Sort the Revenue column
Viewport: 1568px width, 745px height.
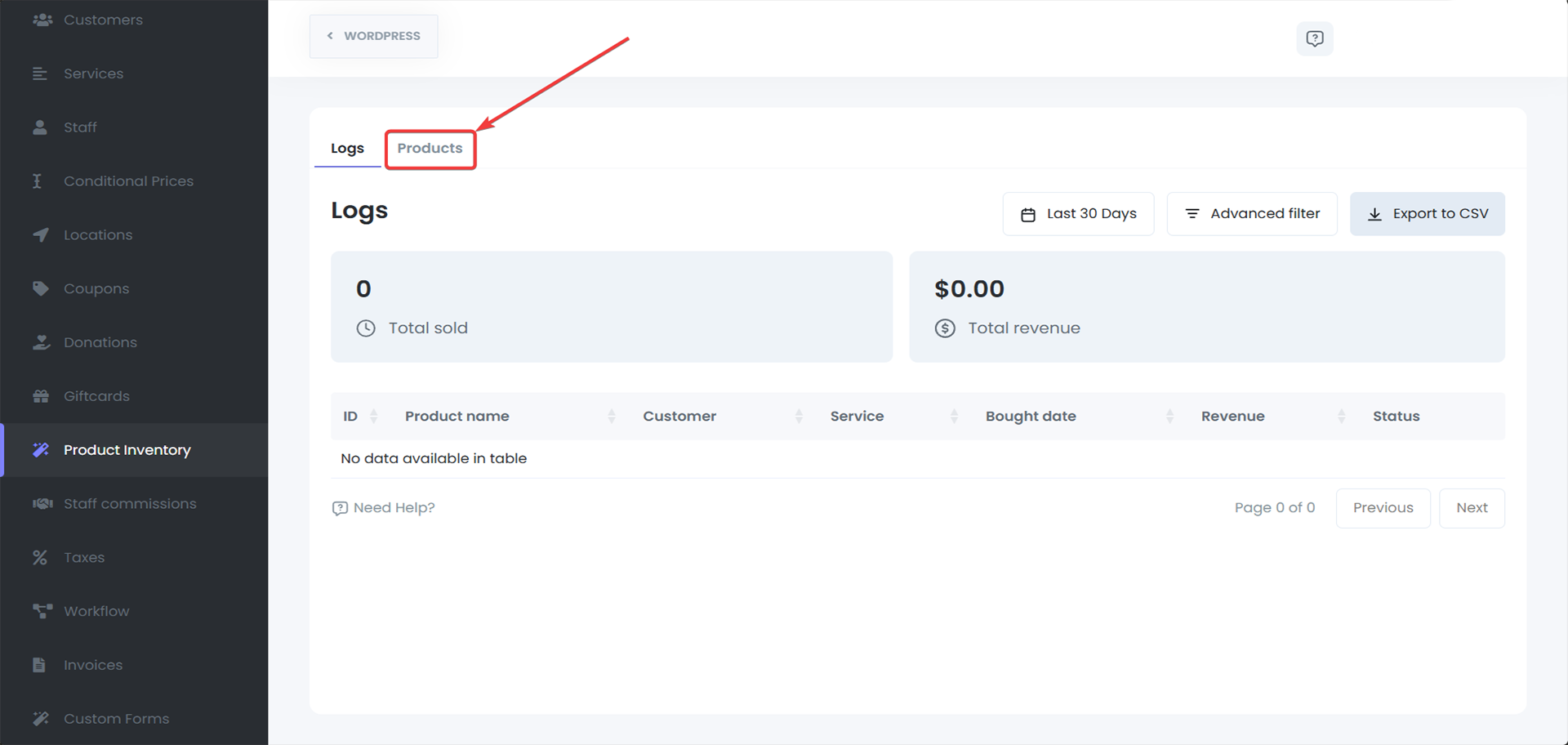tap(1340, 416)
